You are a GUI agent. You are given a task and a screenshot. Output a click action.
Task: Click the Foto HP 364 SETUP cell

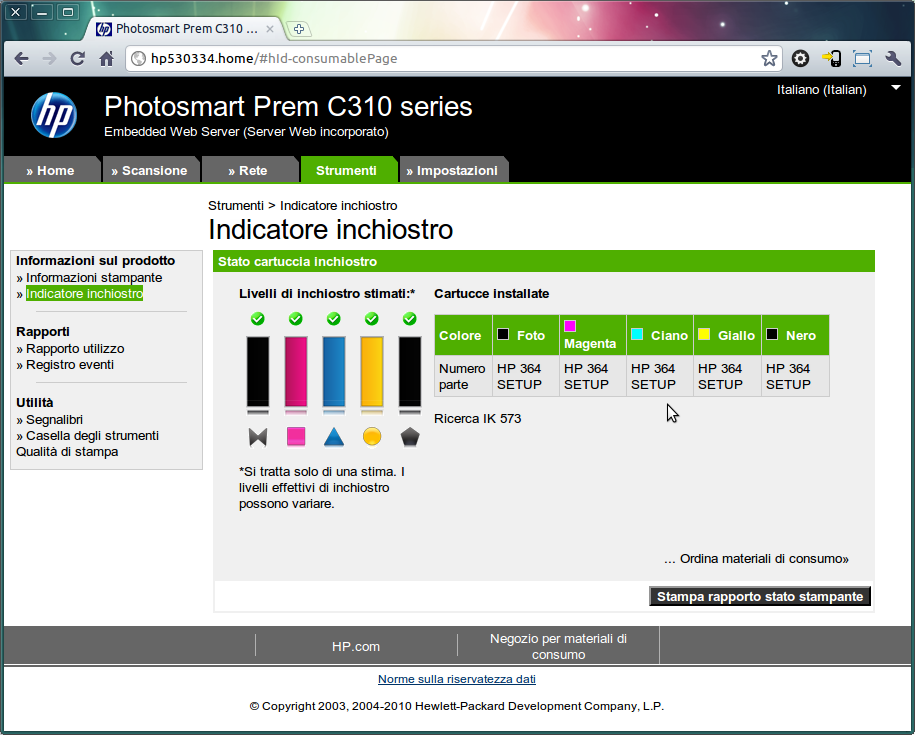coord(526,376)
